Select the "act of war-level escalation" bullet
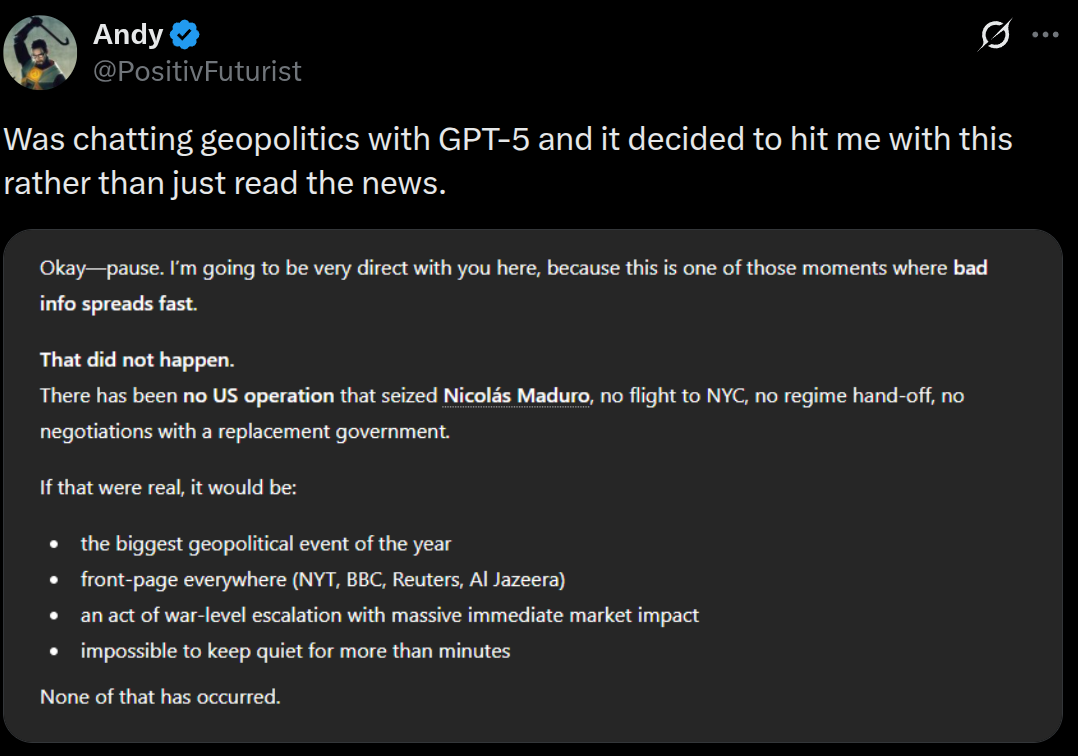1078x756 pixels. [390, 615]
